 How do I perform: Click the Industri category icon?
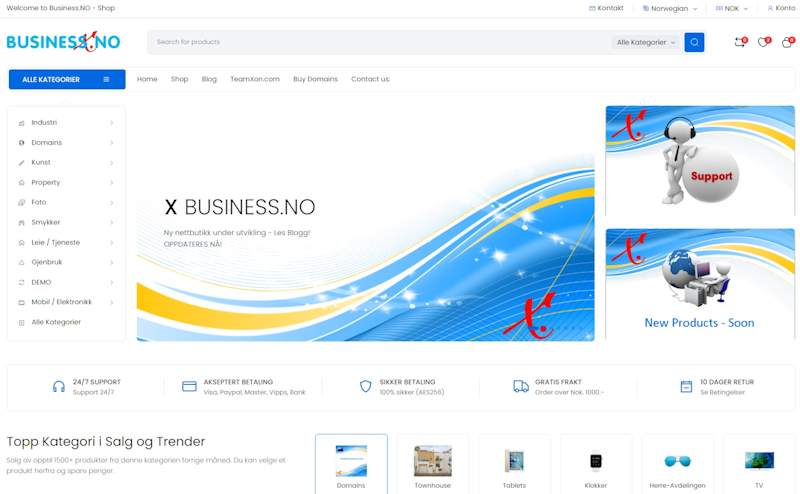[x=21, y=123]
